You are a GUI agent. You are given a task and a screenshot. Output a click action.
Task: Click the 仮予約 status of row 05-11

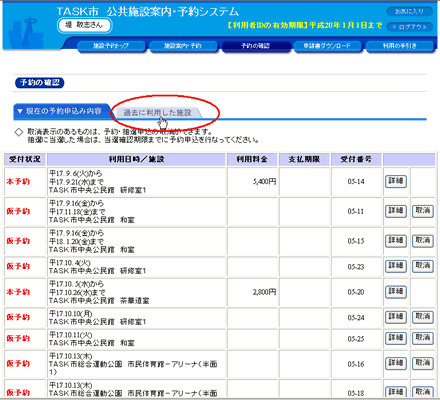(x=18, y=211)
